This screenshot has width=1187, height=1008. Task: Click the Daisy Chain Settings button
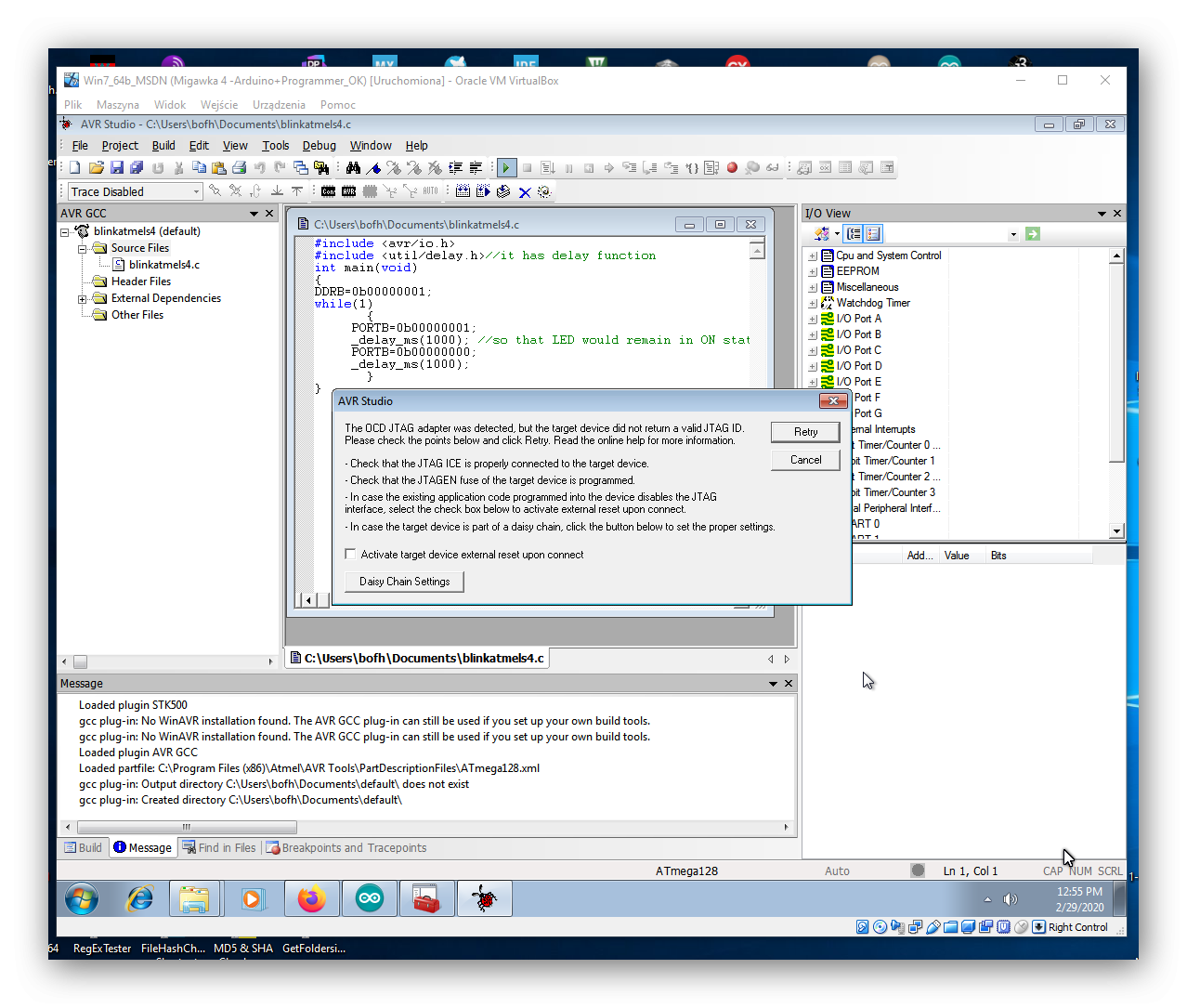[x=404, y=582]
